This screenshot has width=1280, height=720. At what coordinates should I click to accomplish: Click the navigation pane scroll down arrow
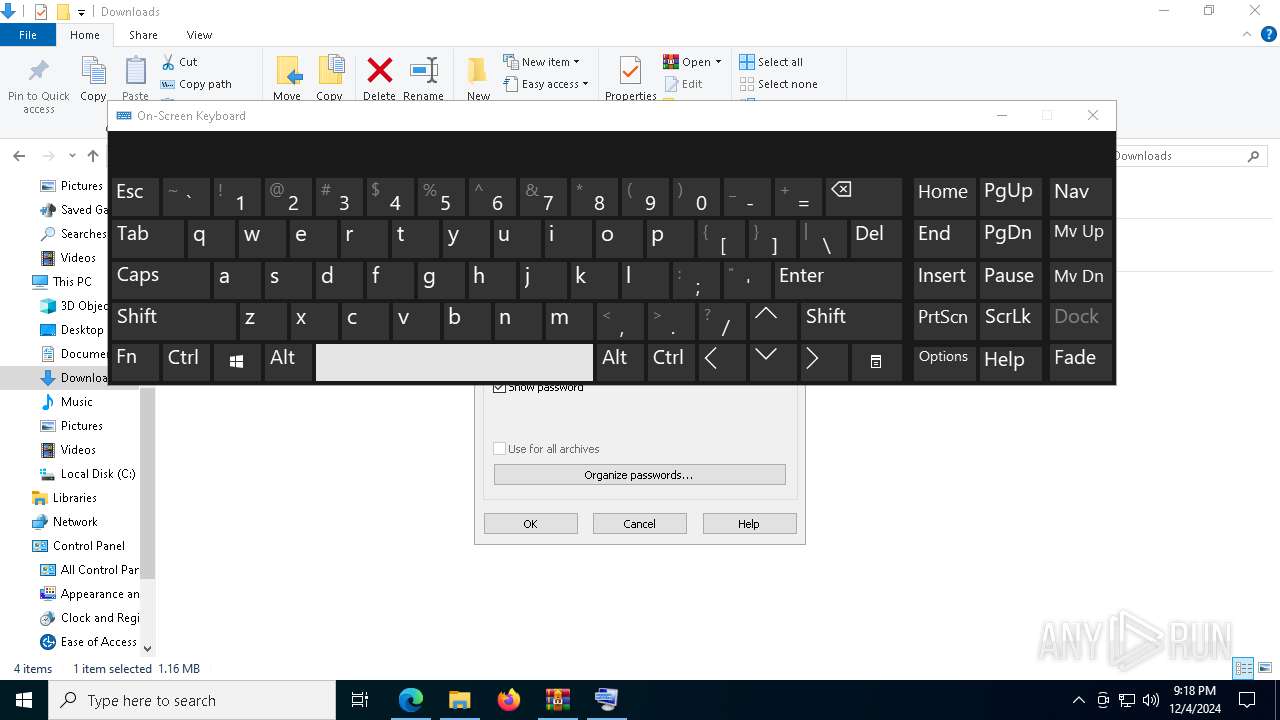[148, 649]
